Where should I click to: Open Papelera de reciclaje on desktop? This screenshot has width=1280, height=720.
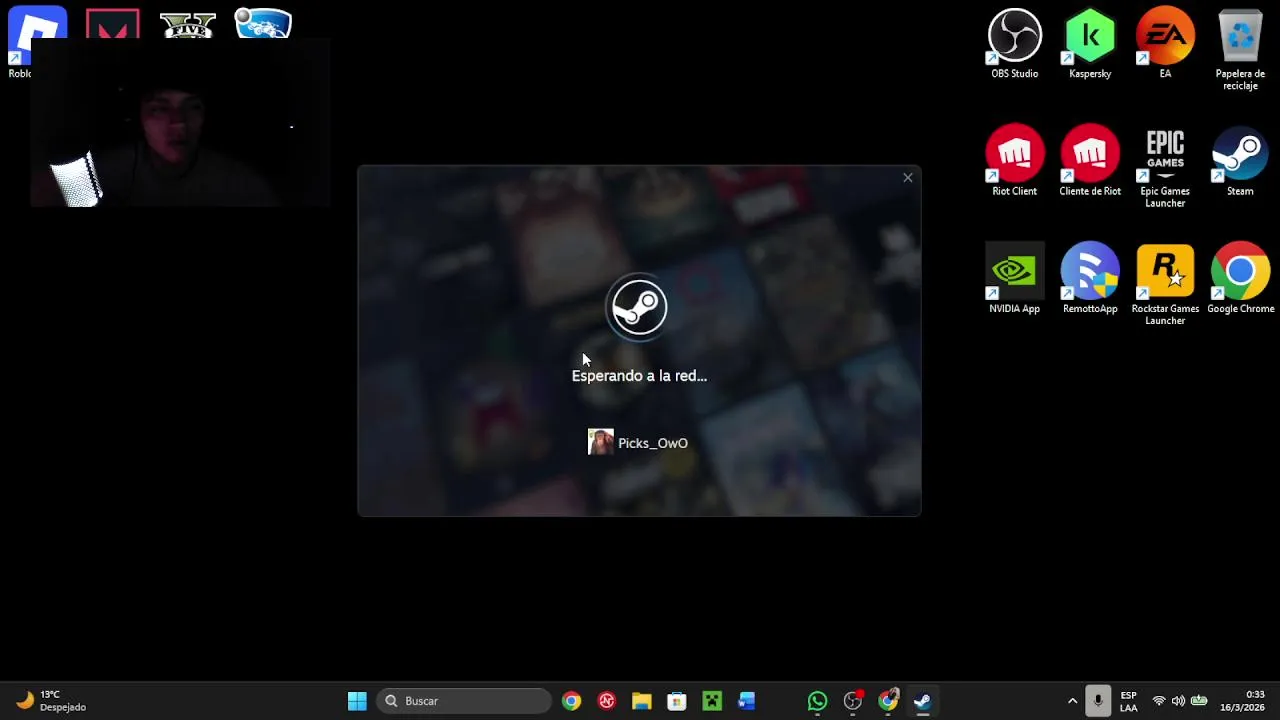1240,49
